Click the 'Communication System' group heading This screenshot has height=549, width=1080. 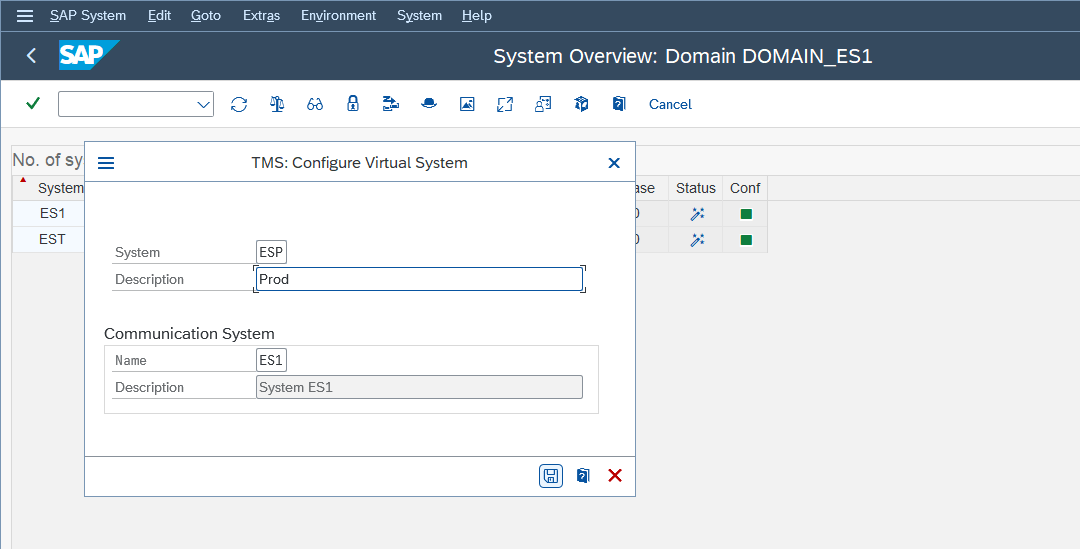[x=189, y=333]
